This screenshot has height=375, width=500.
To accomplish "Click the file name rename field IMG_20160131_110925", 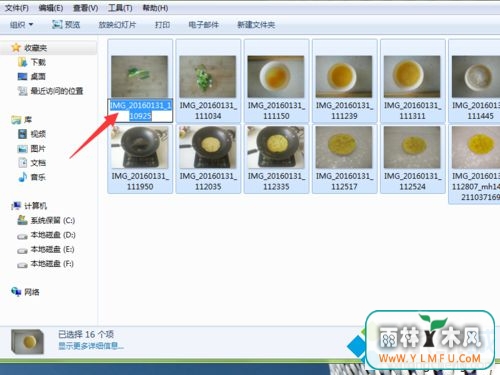I will click(x=140, y=111).
